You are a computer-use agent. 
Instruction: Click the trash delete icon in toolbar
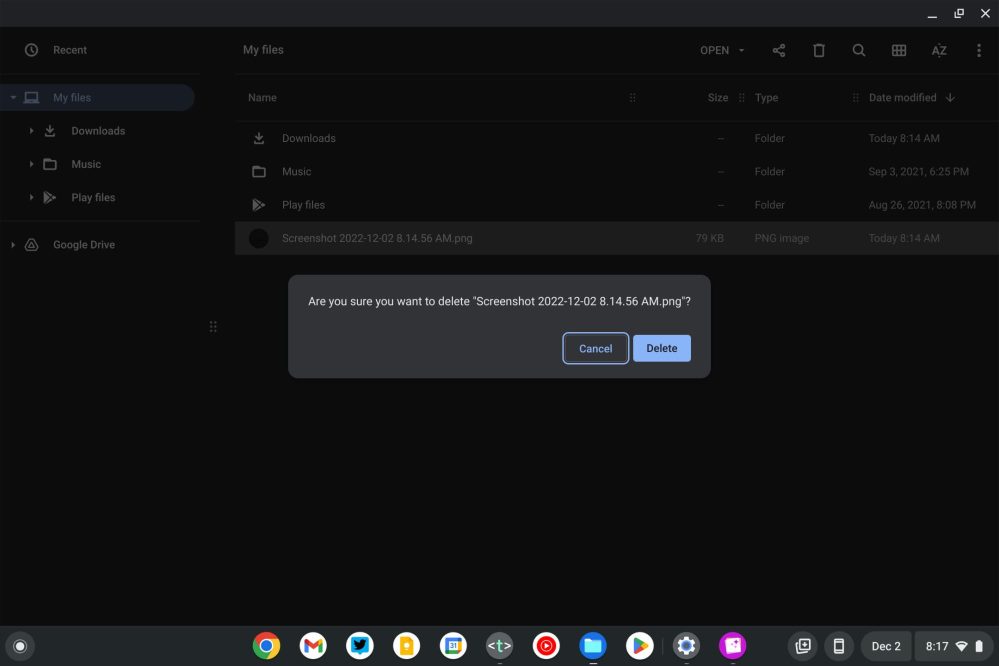[x=819, y=50]
